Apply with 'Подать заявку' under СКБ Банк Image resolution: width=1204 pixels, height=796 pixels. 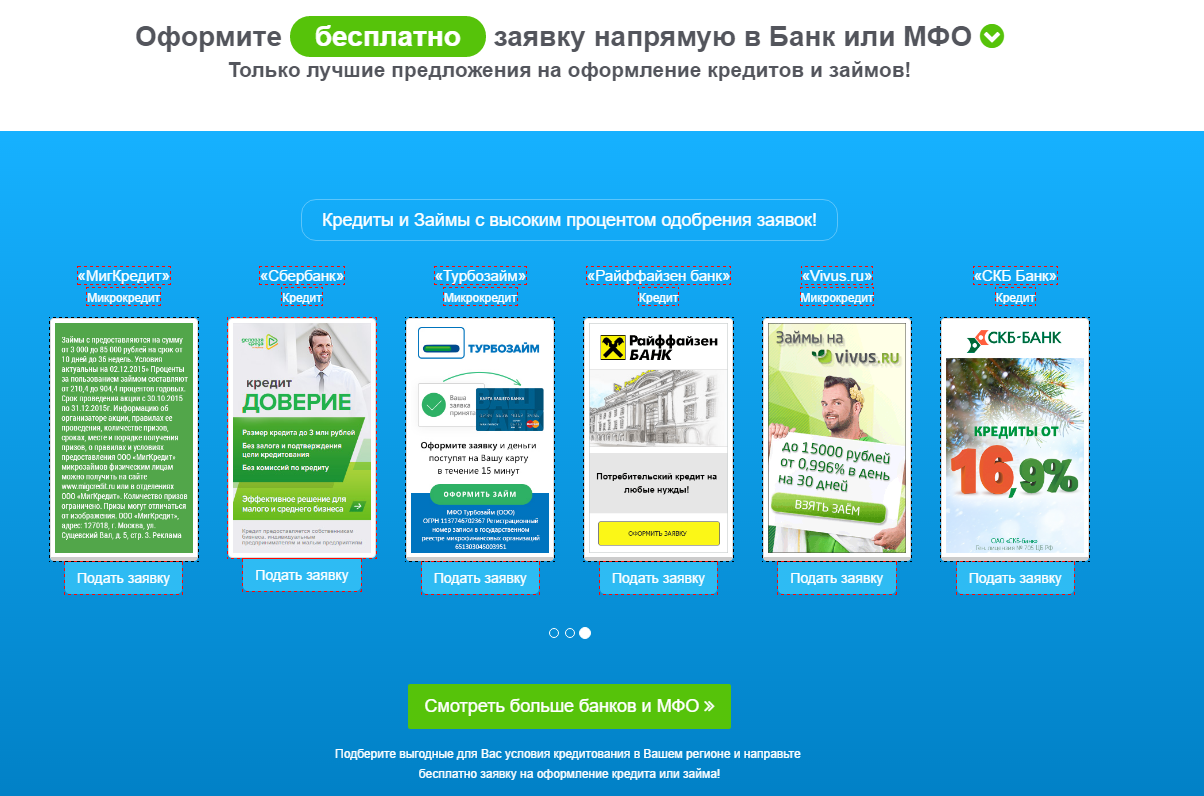pos(1015,578)
